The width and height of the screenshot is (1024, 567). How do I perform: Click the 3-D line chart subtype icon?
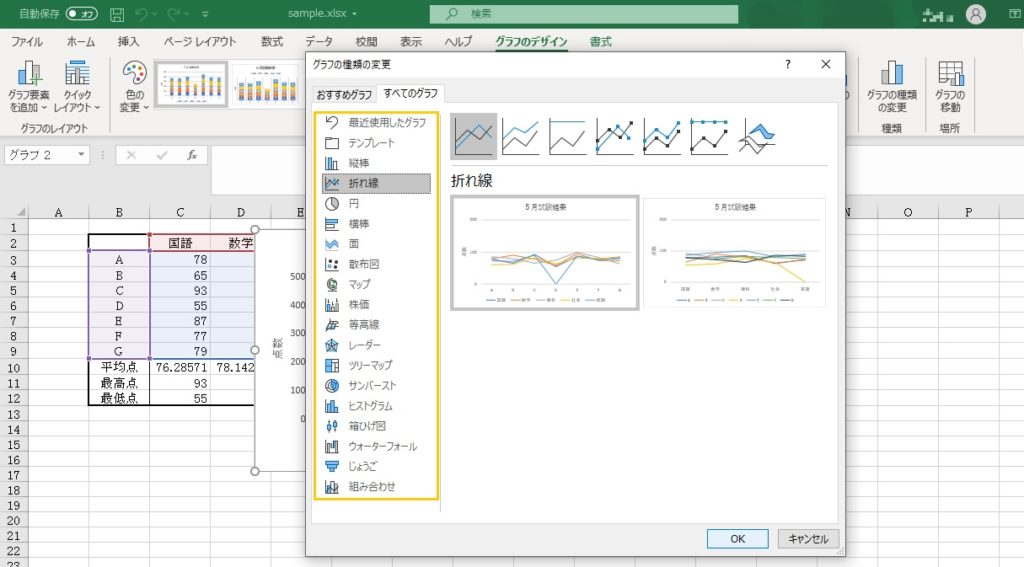pos(761,136)
